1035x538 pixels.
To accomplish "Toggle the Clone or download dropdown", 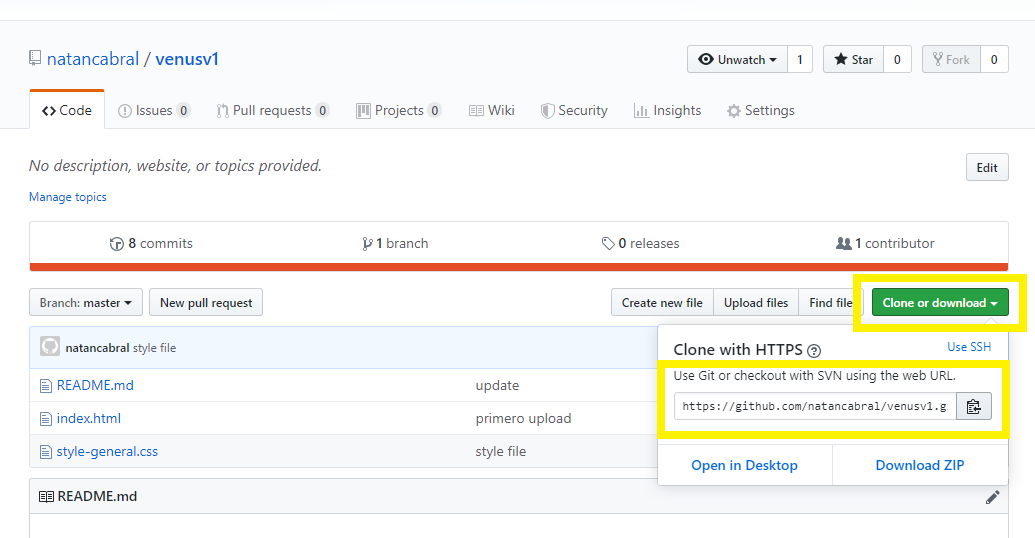I will tap(940, 302).
